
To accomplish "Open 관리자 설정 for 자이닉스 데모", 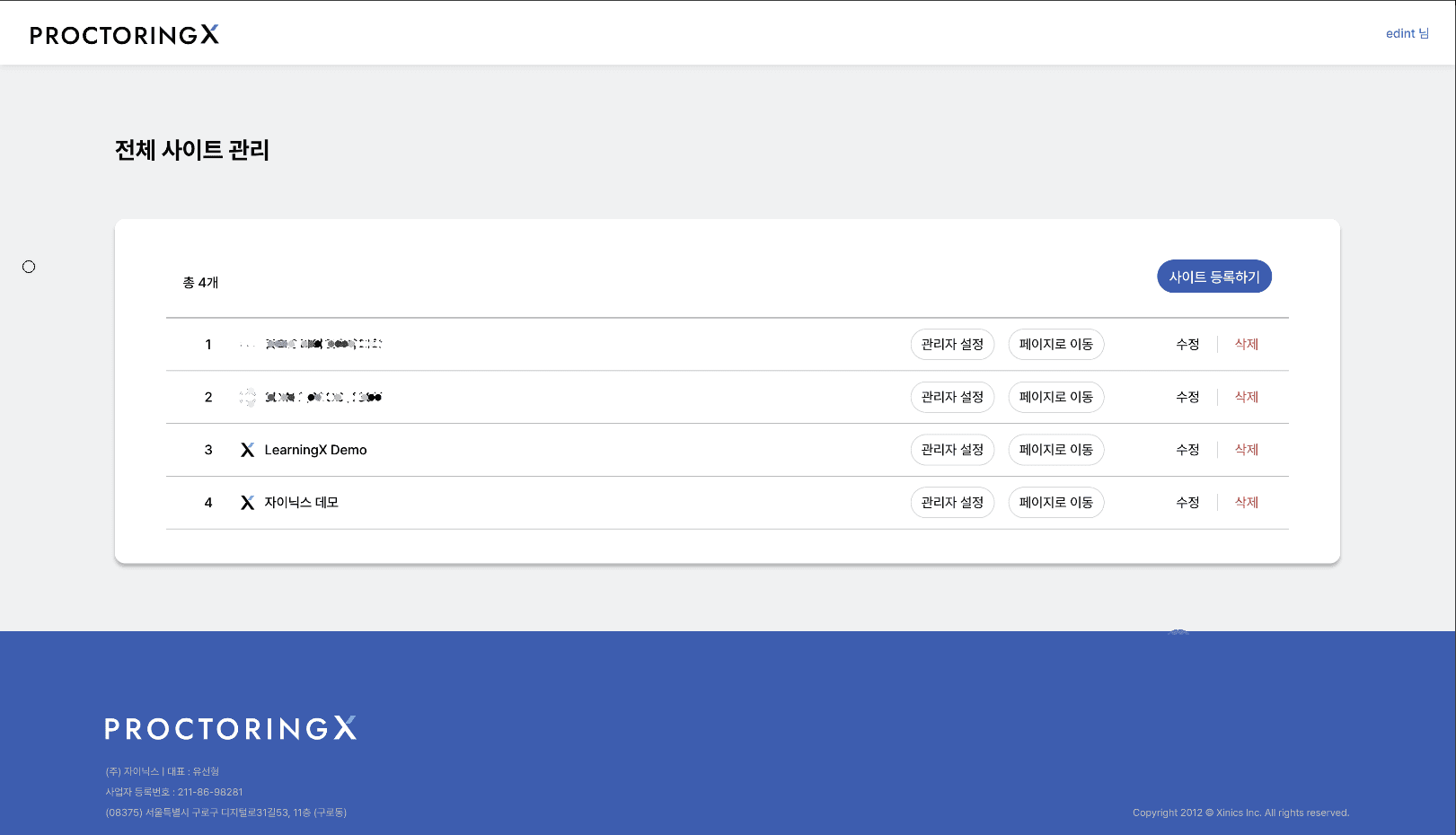I will point(952,503).
